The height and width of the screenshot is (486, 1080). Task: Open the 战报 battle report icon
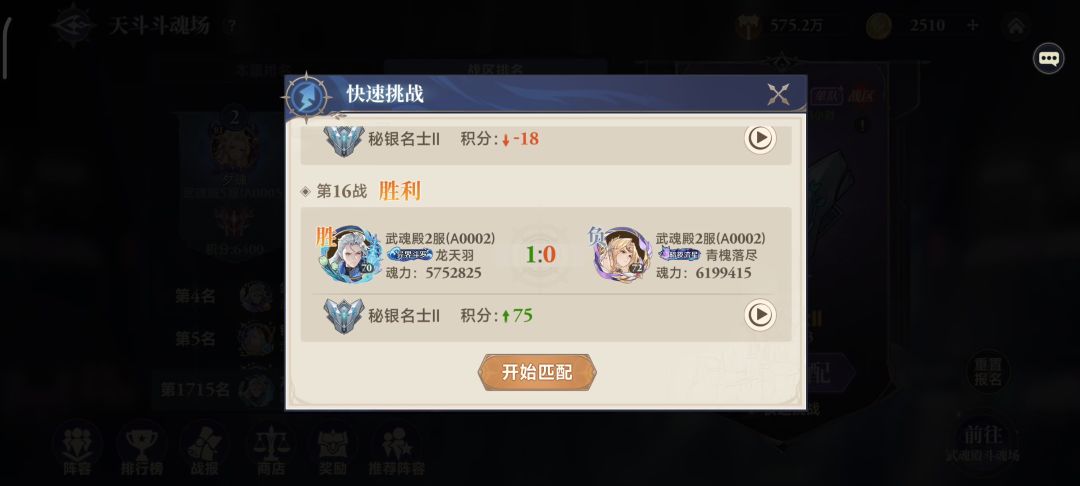205,451
